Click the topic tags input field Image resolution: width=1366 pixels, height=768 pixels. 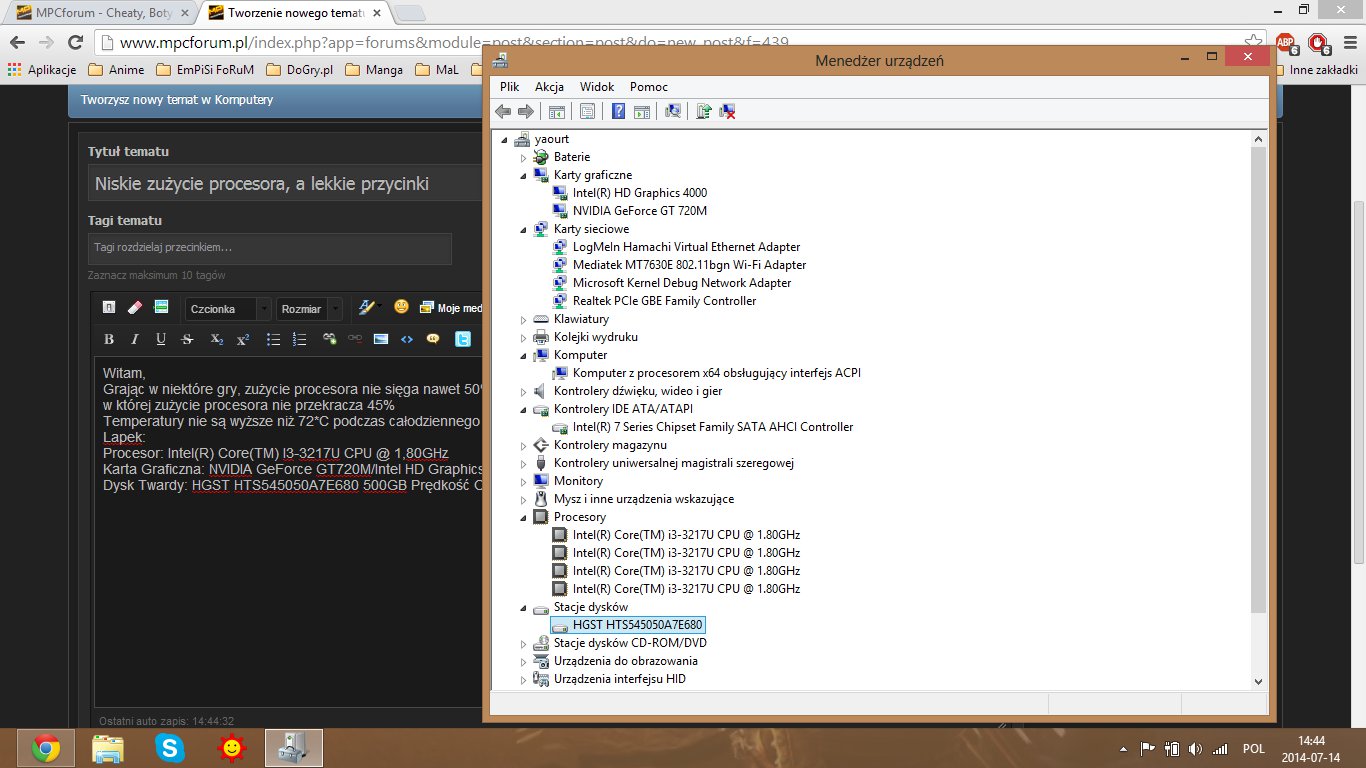[x=270, y=248]
